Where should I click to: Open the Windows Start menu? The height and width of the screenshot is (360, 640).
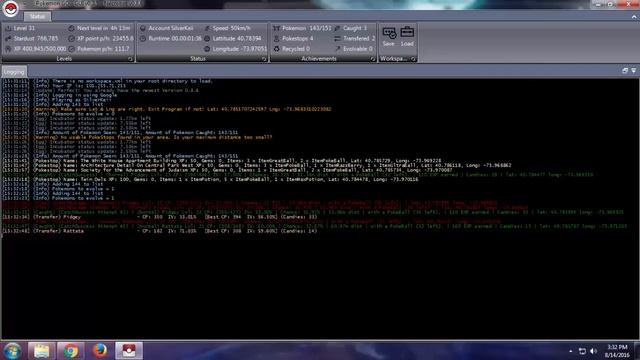12,351
